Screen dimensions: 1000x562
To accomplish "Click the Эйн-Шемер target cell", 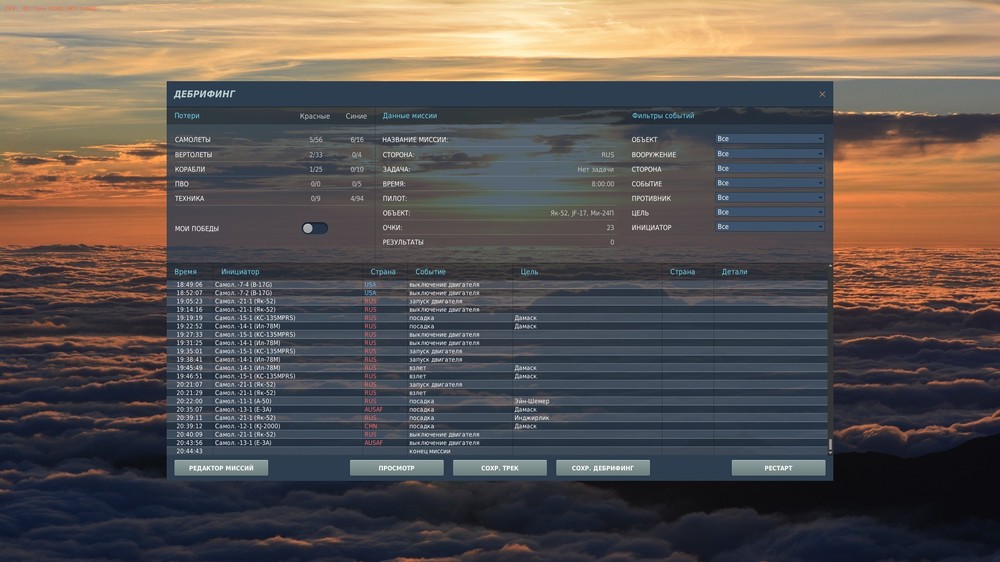I will point(532,401).
